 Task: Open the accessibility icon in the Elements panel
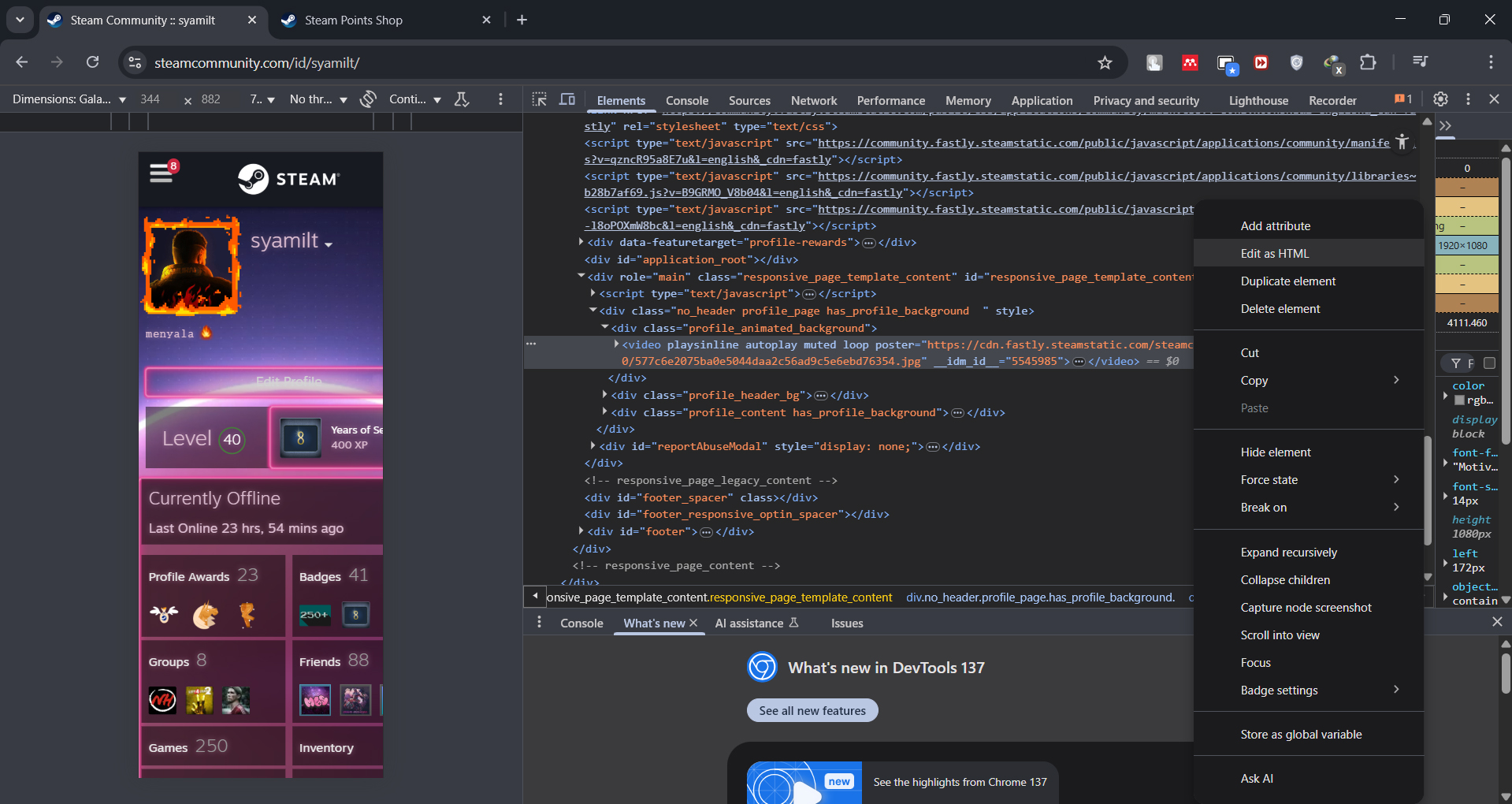pos(1402,141)
